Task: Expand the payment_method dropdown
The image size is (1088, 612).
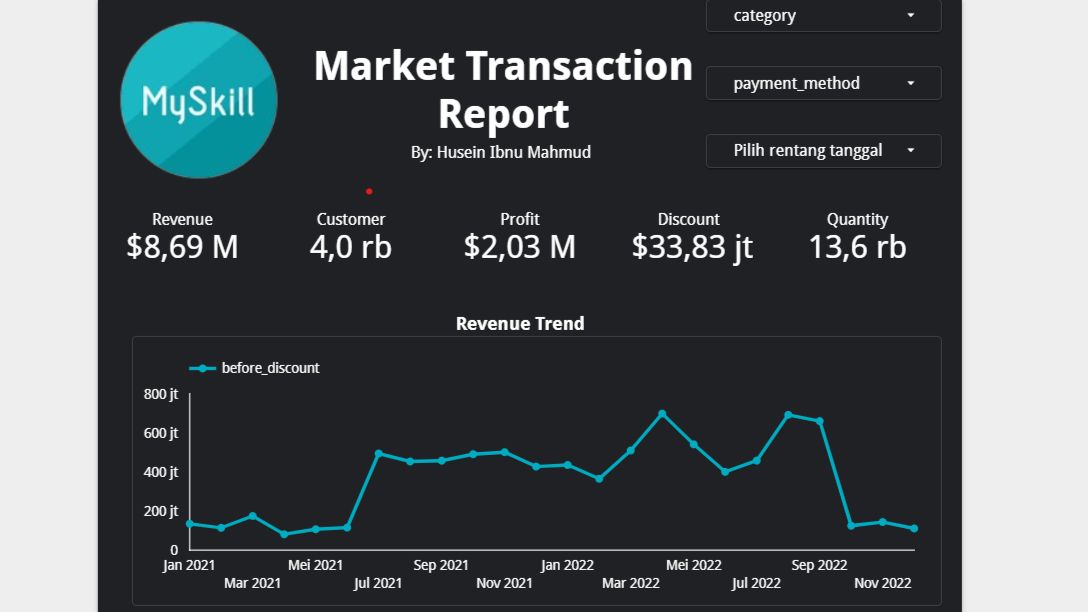Action: pos(824,83)
